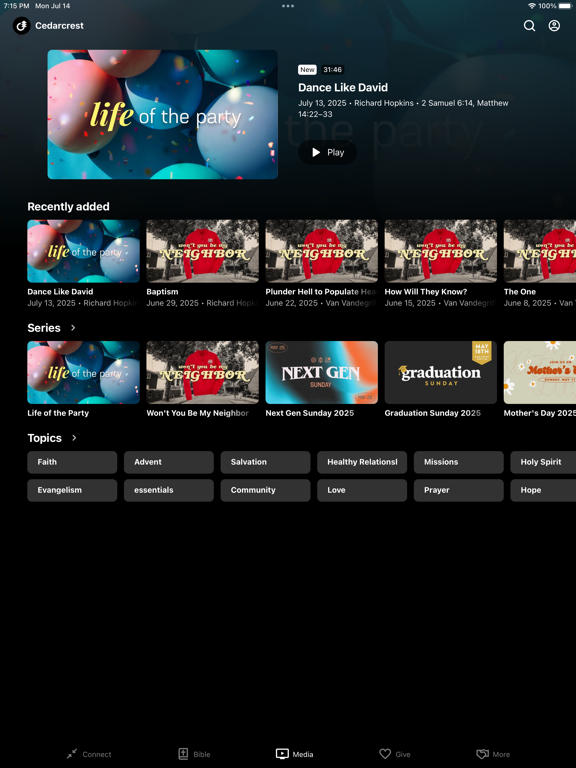Open the Hope topic
Image resolution: width=576 pixels, height=768 pixels.
coord(543,490)
